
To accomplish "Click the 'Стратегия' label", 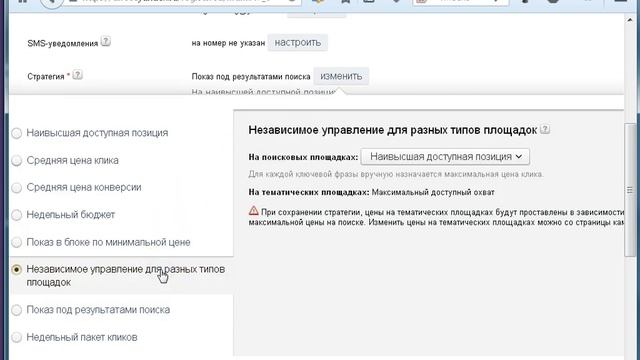I will point(46,77).
